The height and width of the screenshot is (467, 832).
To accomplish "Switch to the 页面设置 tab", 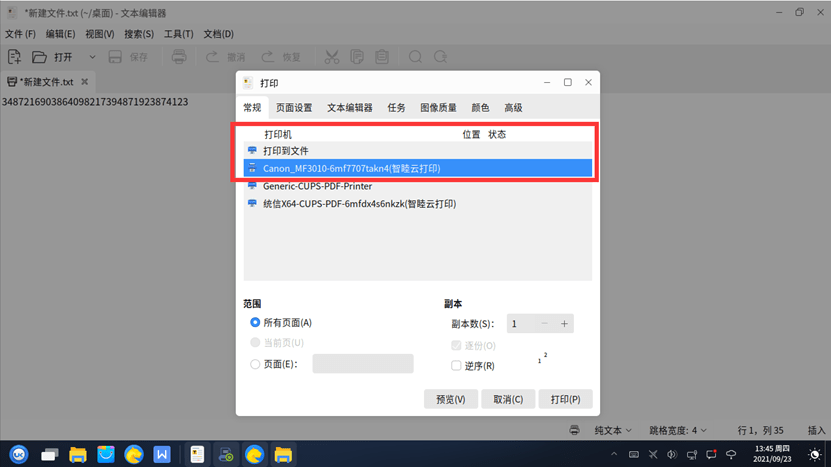I will (x=294, y=108).
